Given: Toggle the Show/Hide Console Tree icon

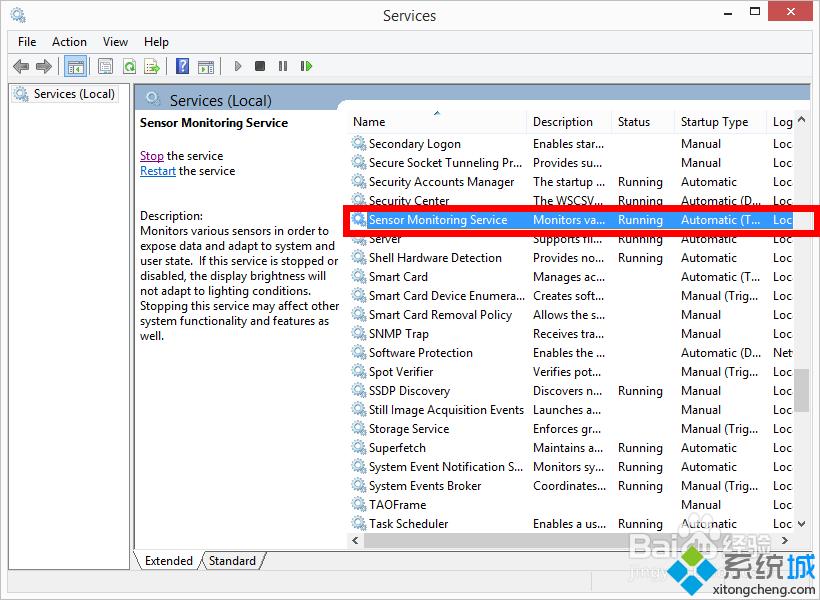Looking at the screenshot, I should (76, 66).
